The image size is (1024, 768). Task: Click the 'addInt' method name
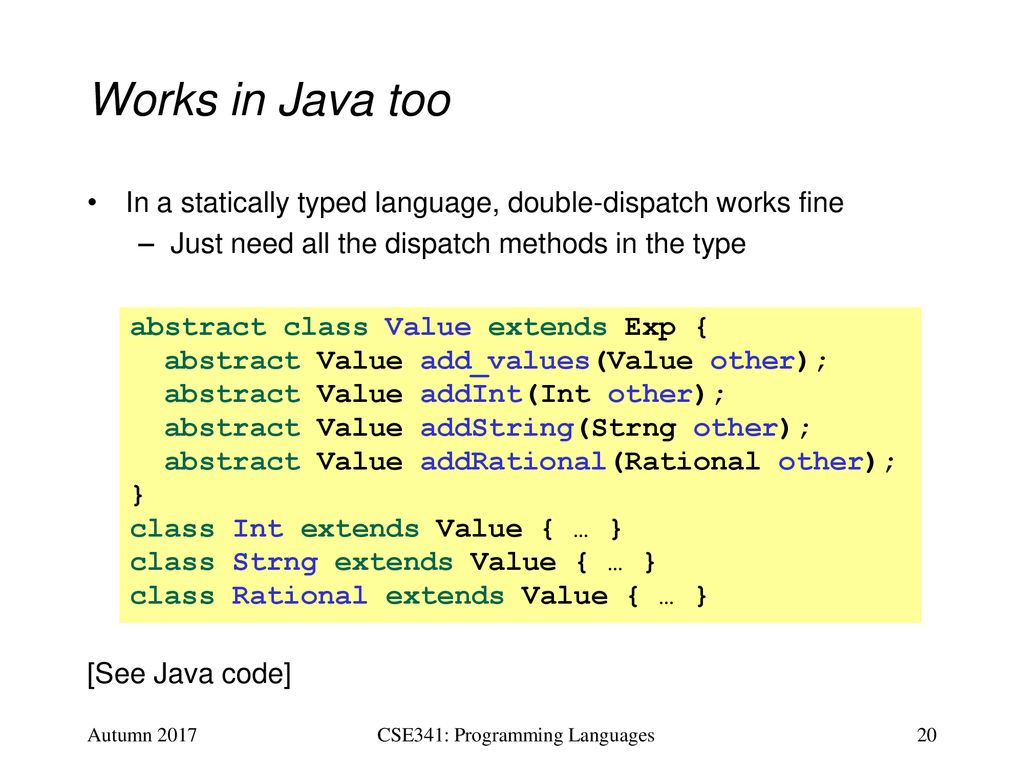[x=471, y=394]
